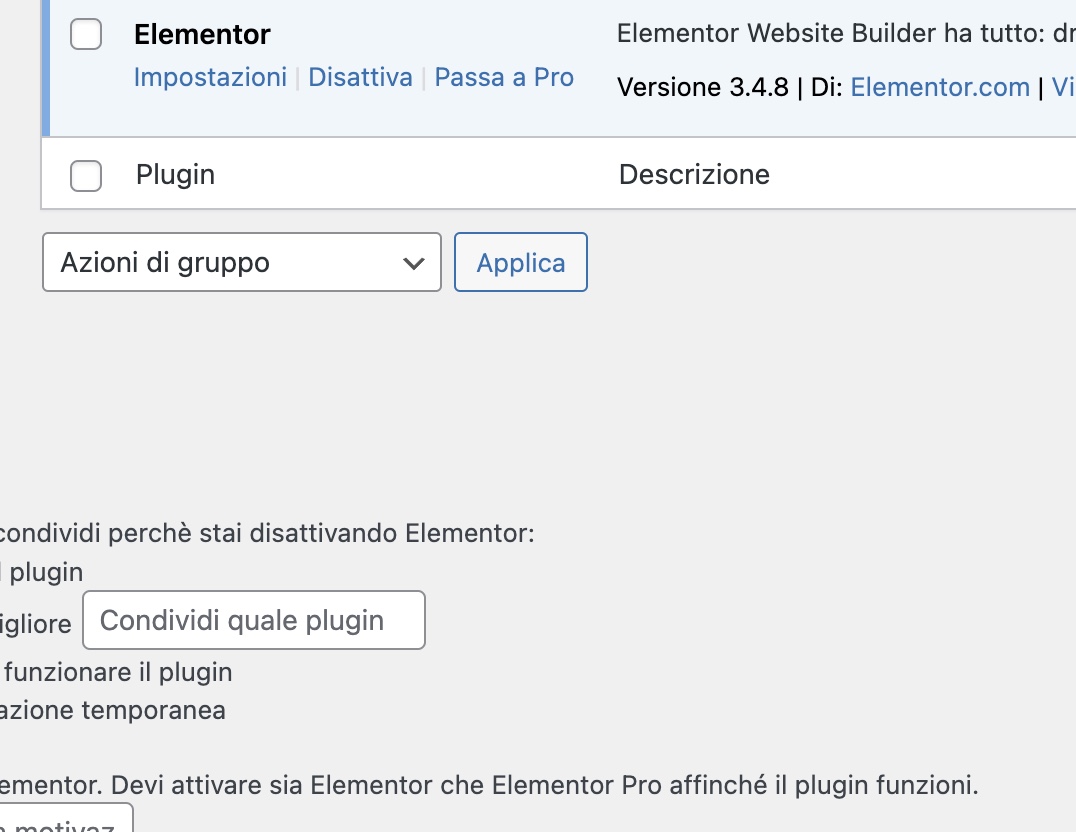Click the Azioni di gruppo chevron arrow
1076x832 pixels.
(413, 263)
